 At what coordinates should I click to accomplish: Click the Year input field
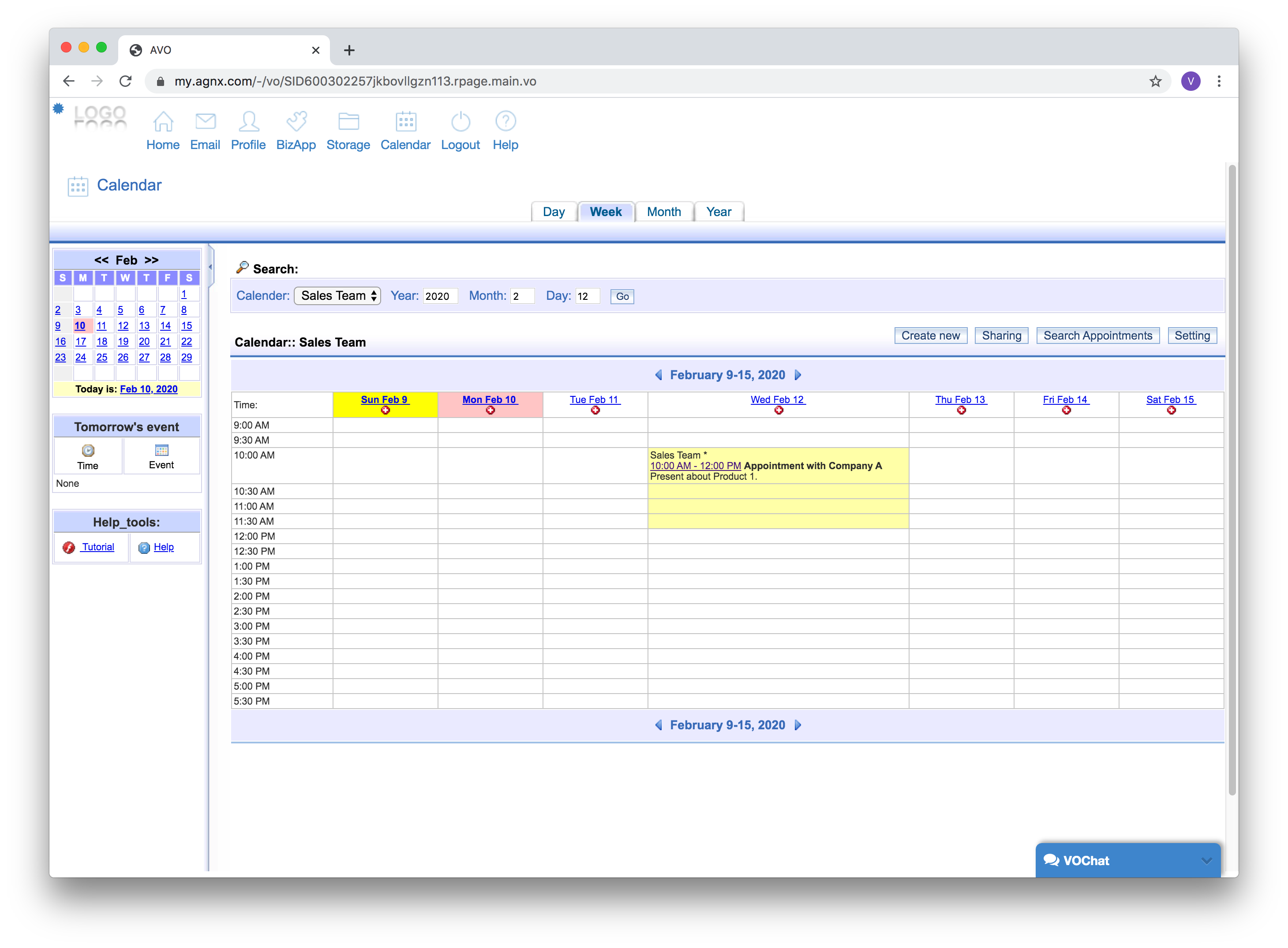[x=440, y=296]
